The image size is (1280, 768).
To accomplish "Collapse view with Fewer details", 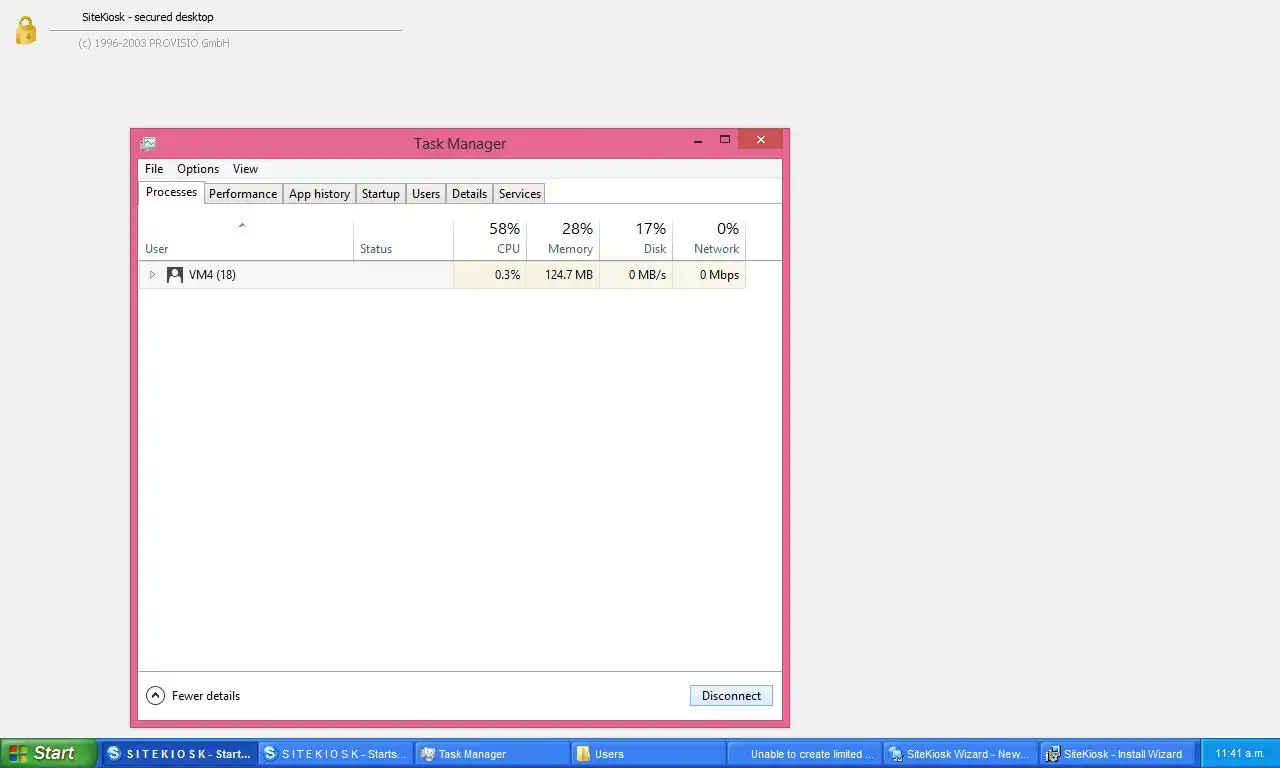I will (x=194, y=696).
